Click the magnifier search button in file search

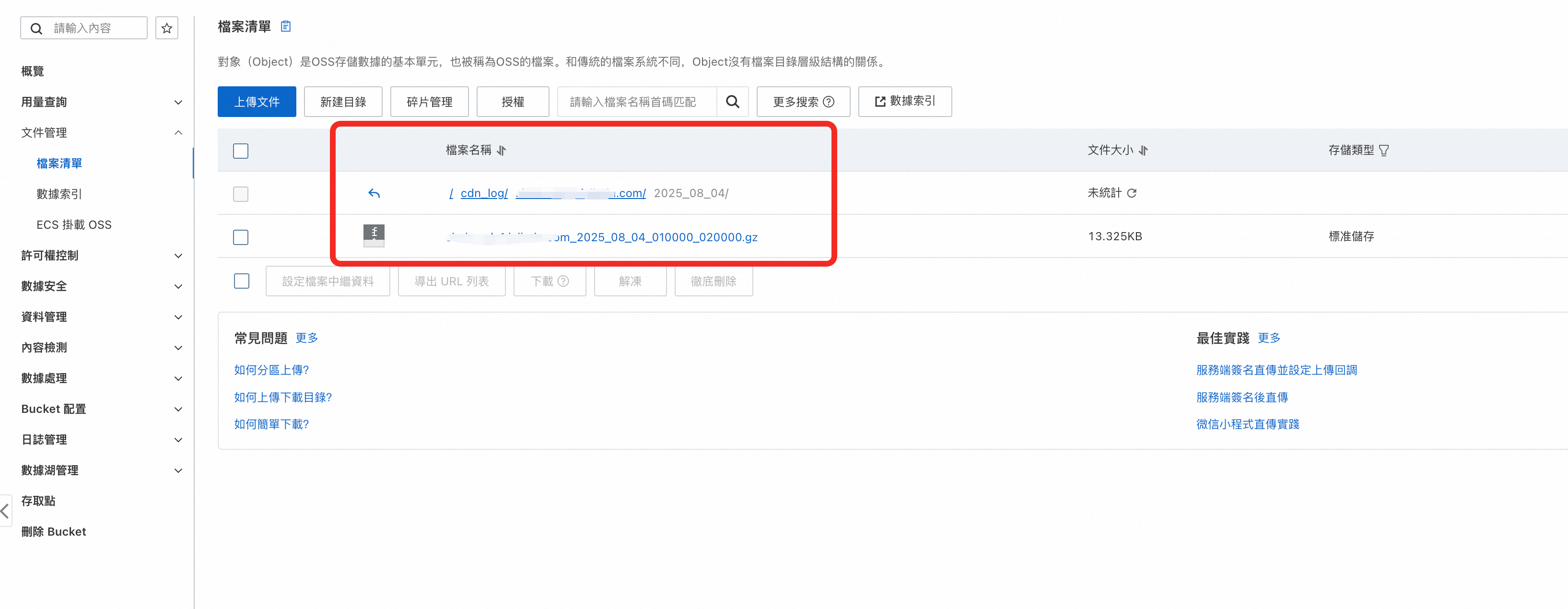(732, 102)
